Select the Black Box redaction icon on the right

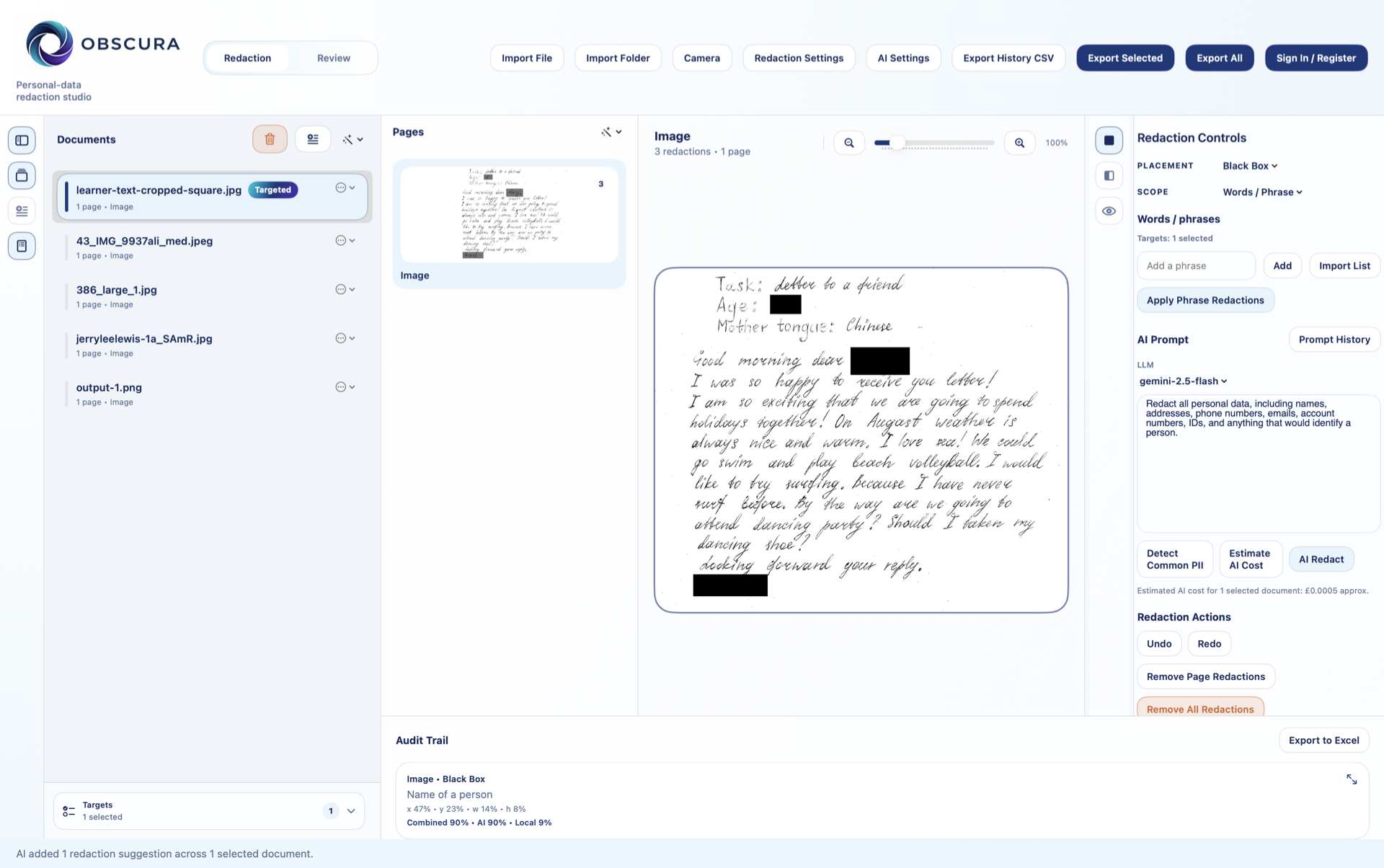(x=1109, y=140)
